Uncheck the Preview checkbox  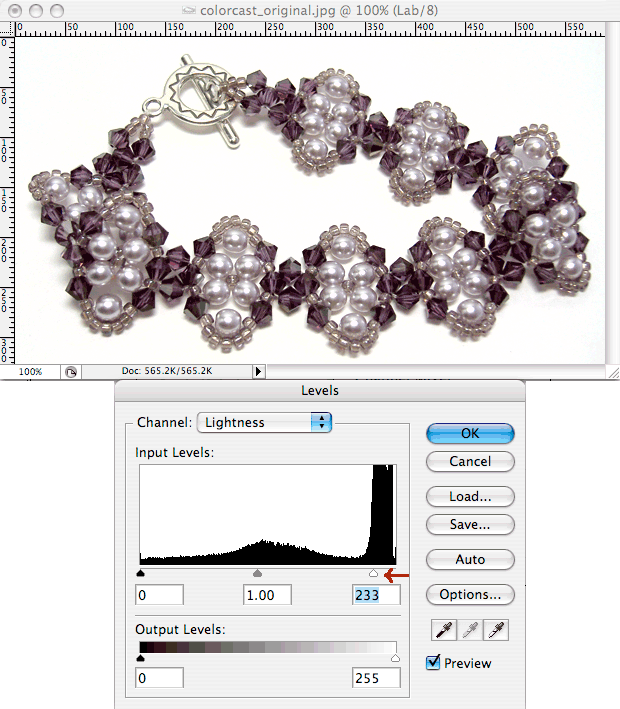[433, 662]
